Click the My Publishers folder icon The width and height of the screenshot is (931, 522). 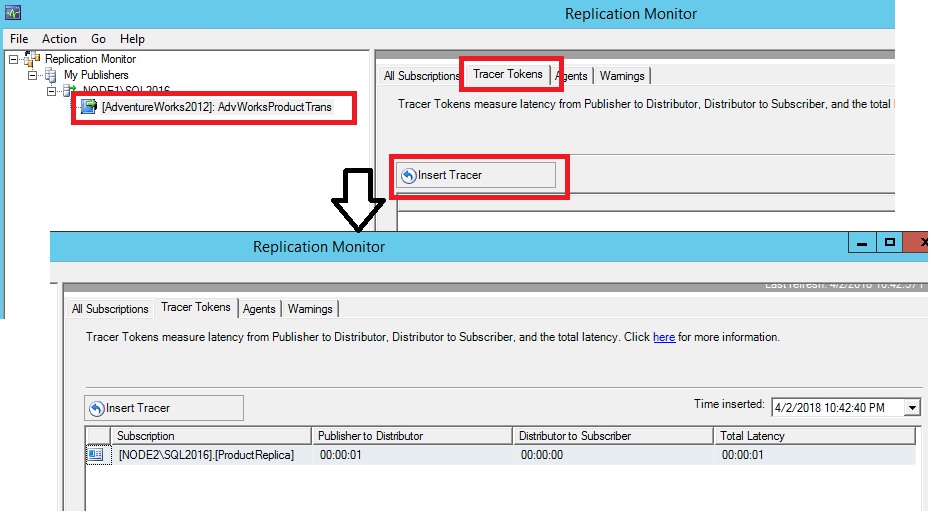click(52, 75)
